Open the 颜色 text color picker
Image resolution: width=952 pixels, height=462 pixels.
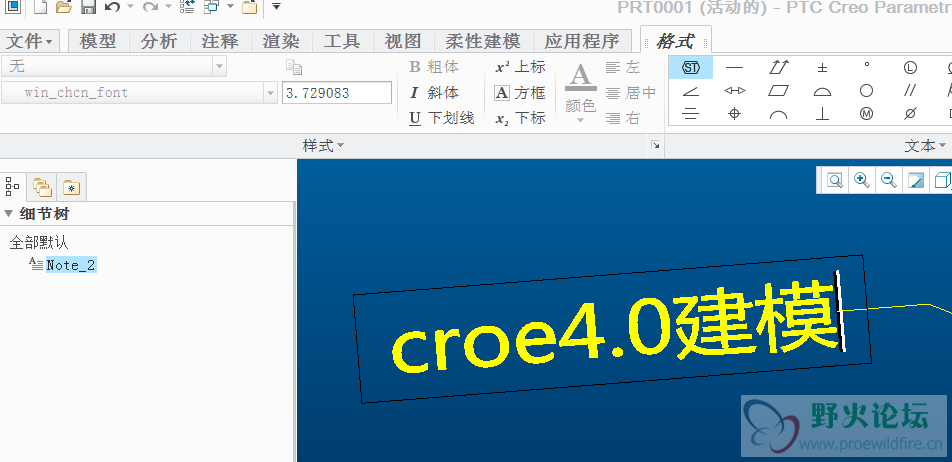580,93
